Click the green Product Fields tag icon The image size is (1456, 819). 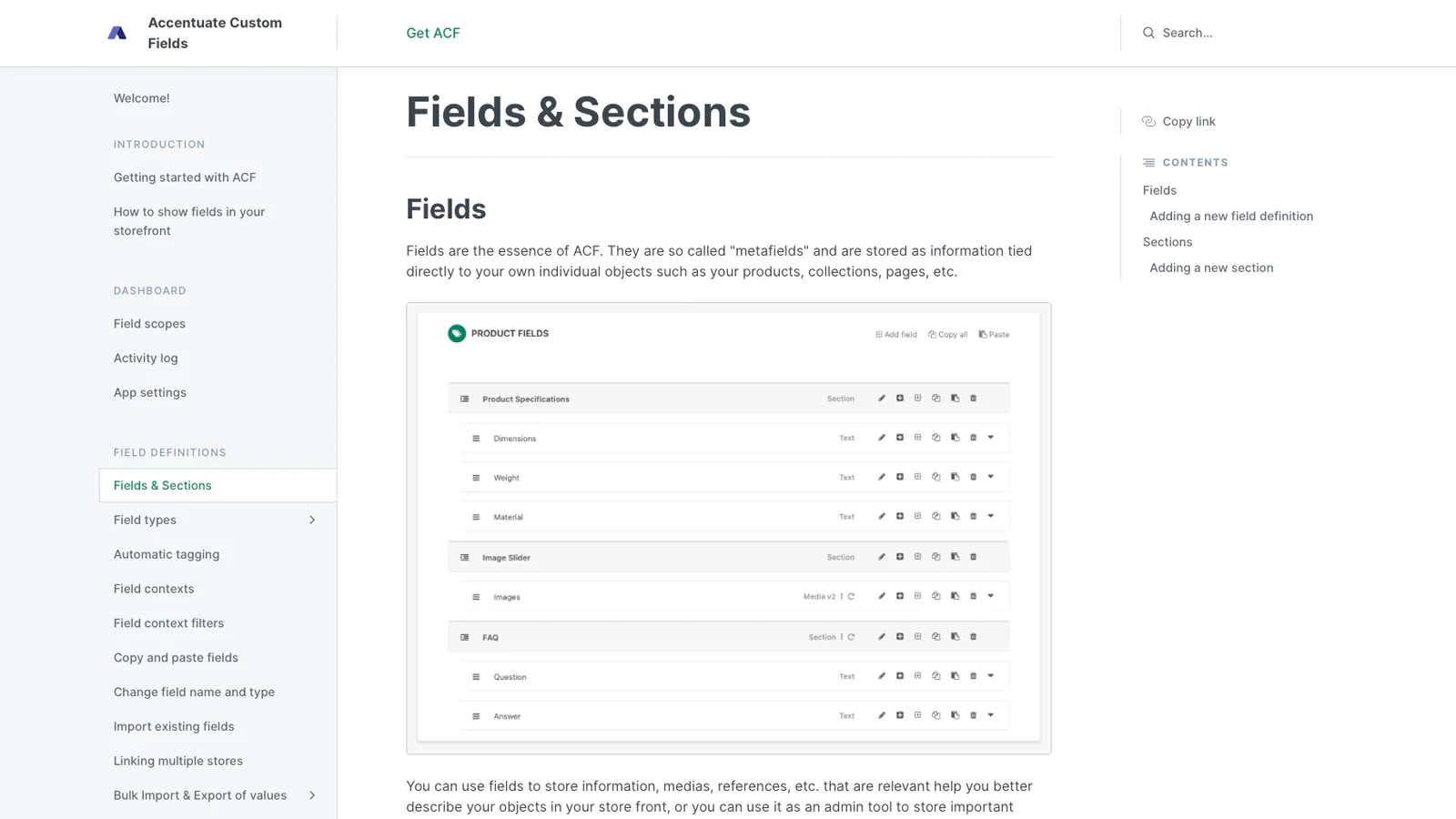tap(457, 333)
